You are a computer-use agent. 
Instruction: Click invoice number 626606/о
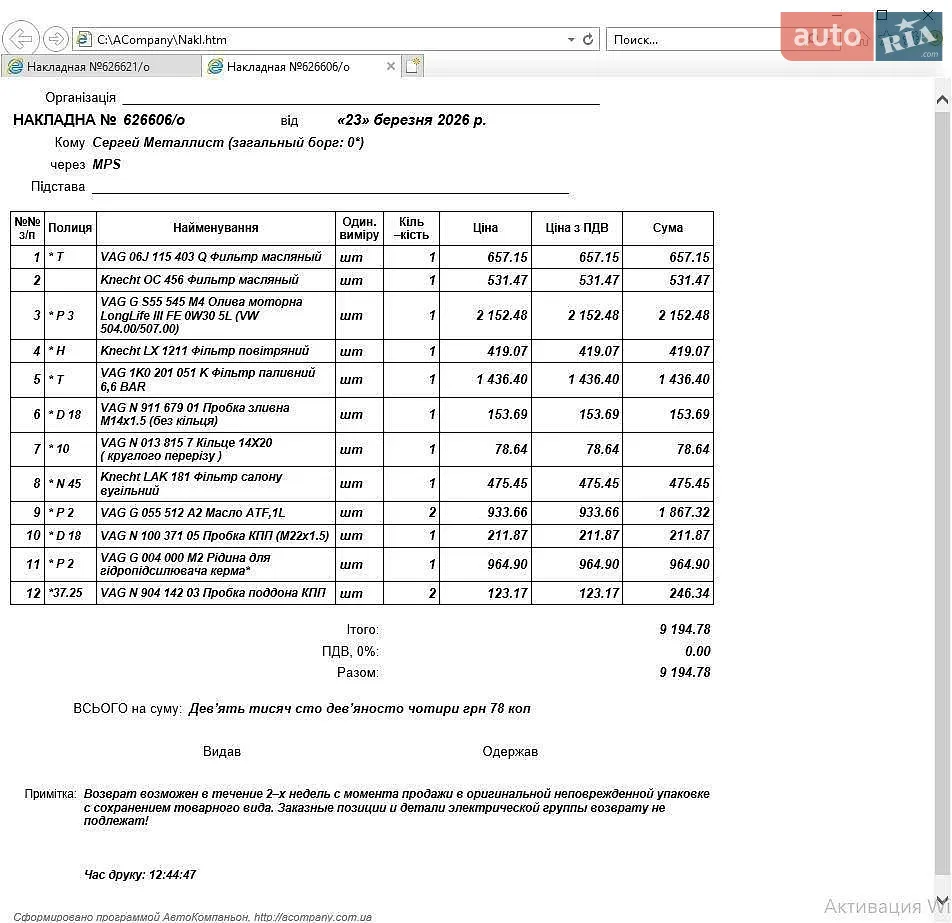(154, 120)
